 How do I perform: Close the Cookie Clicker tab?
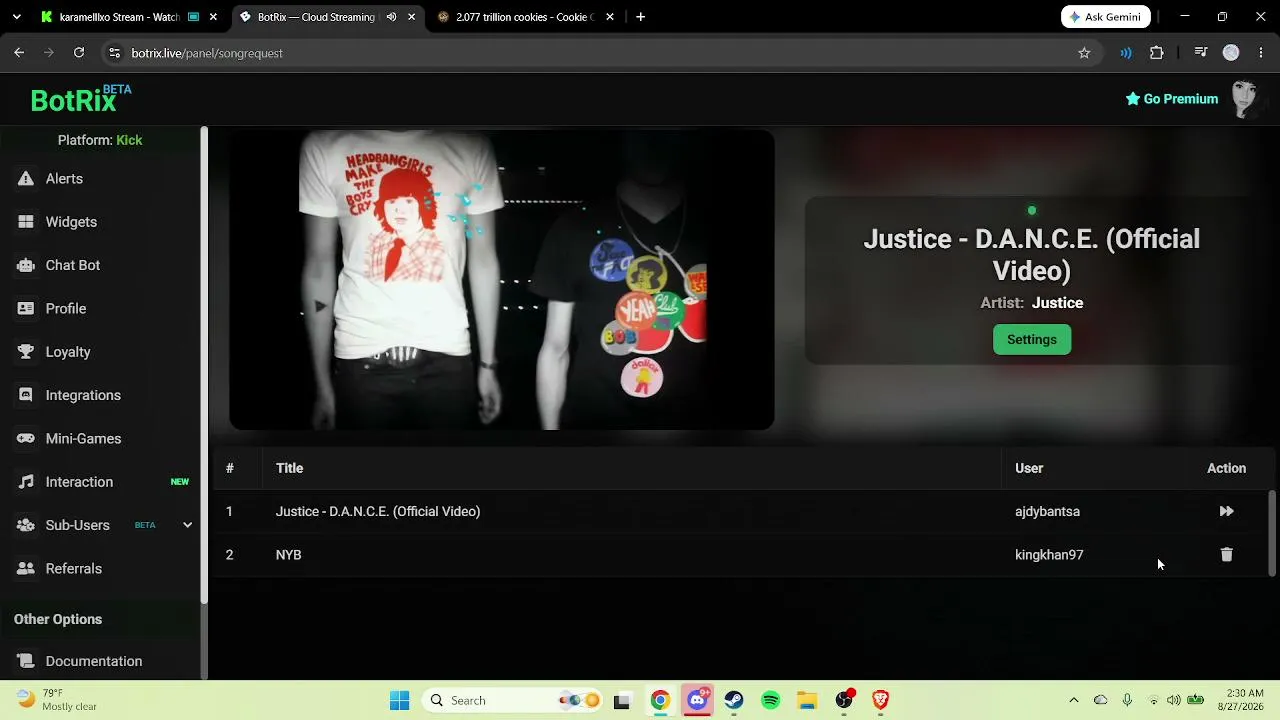609,17
